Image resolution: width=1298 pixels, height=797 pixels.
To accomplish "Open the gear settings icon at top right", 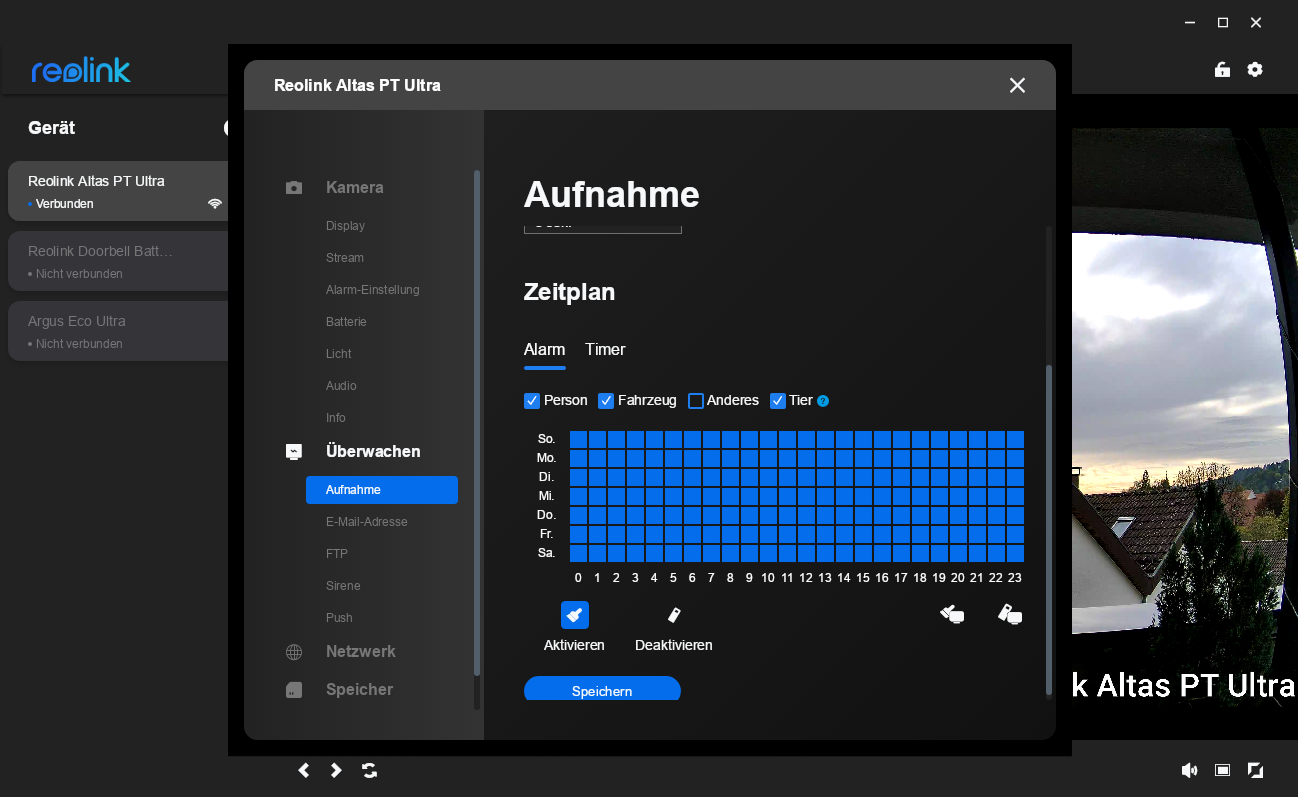I will [1255, 70].
